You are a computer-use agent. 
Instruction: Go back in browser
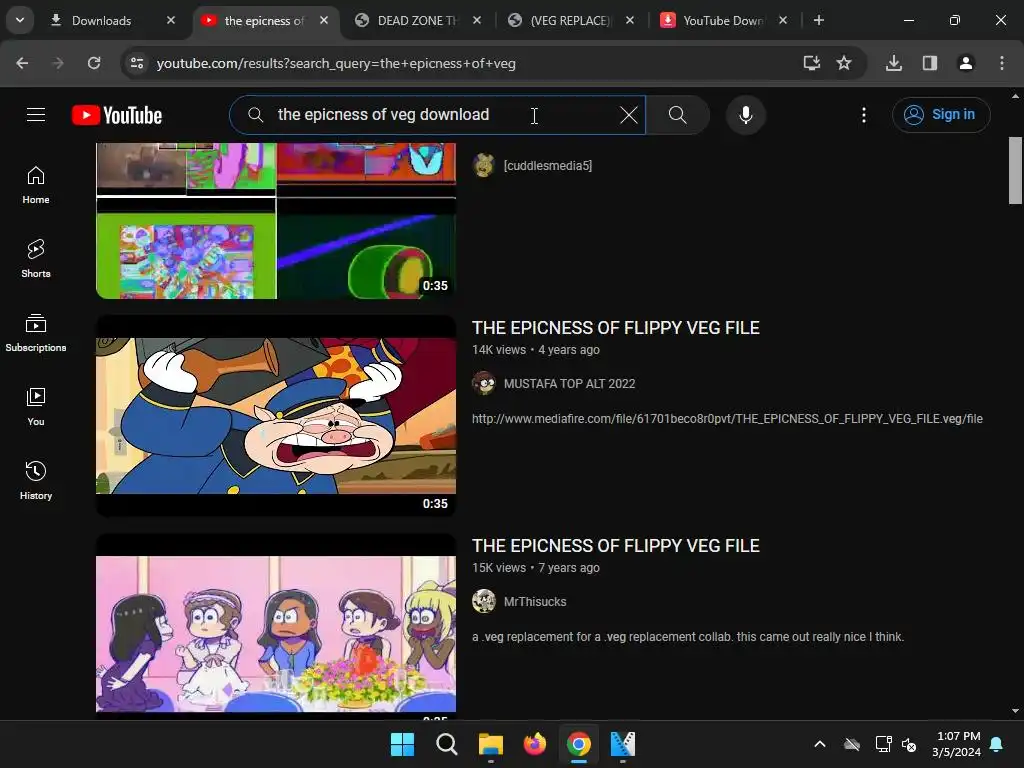pyautogui.click(x=22, y=63)
